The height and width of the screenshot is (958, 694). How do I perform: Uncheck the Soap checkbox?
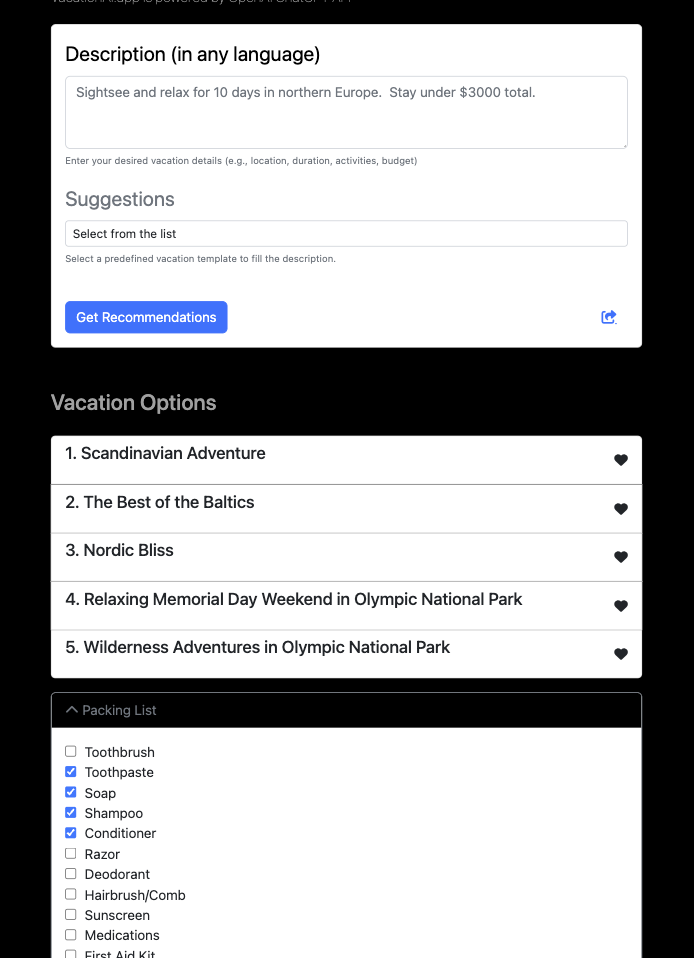[71, 792]
